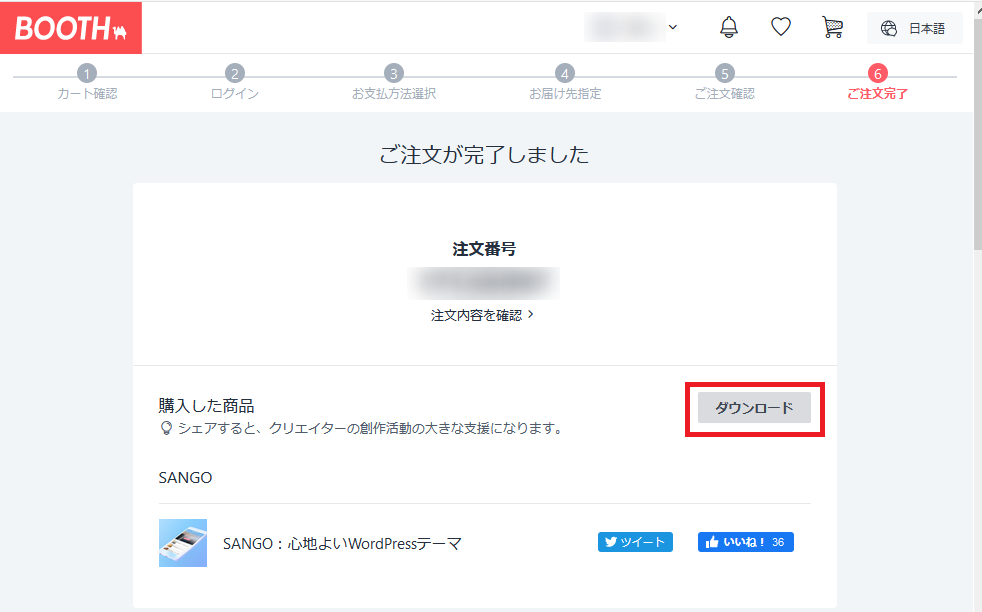Go to step 2 ログイン
Image resolution: width=982 pixels, height=612 pixels.
click(x=235, y=83)
